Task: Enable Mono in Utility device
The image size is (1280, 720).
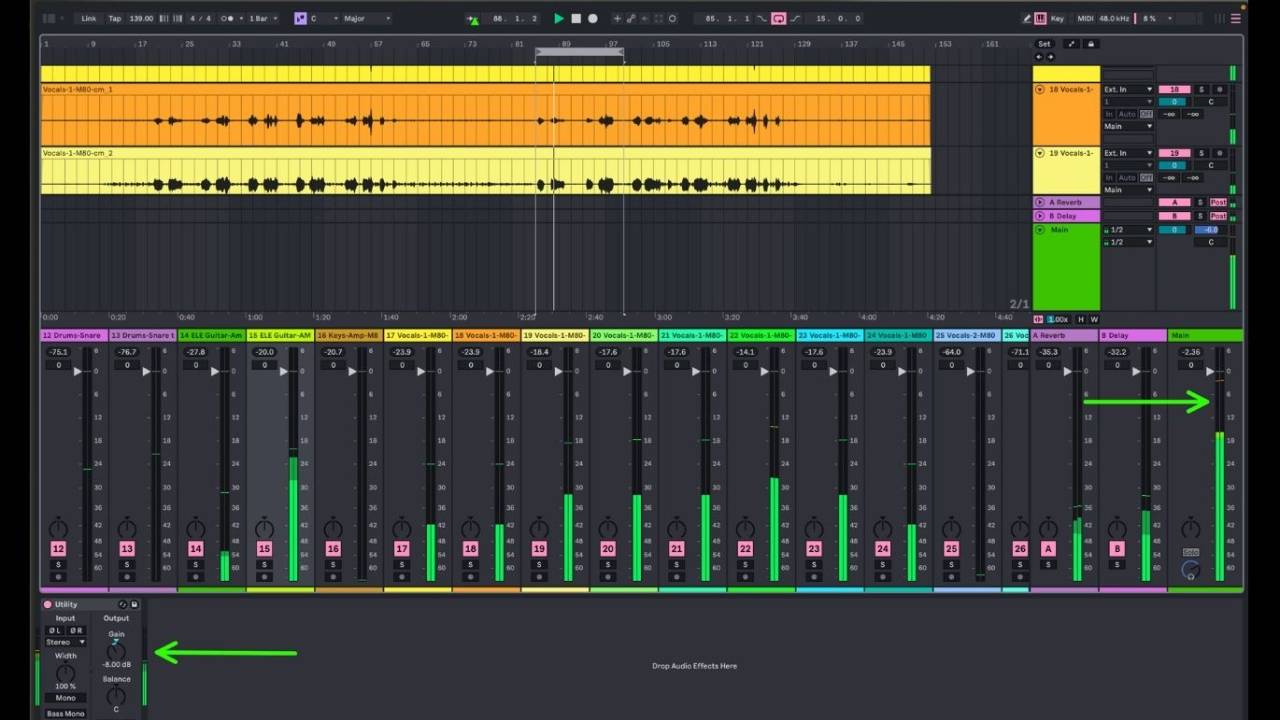Action: (x=65, y=698)
